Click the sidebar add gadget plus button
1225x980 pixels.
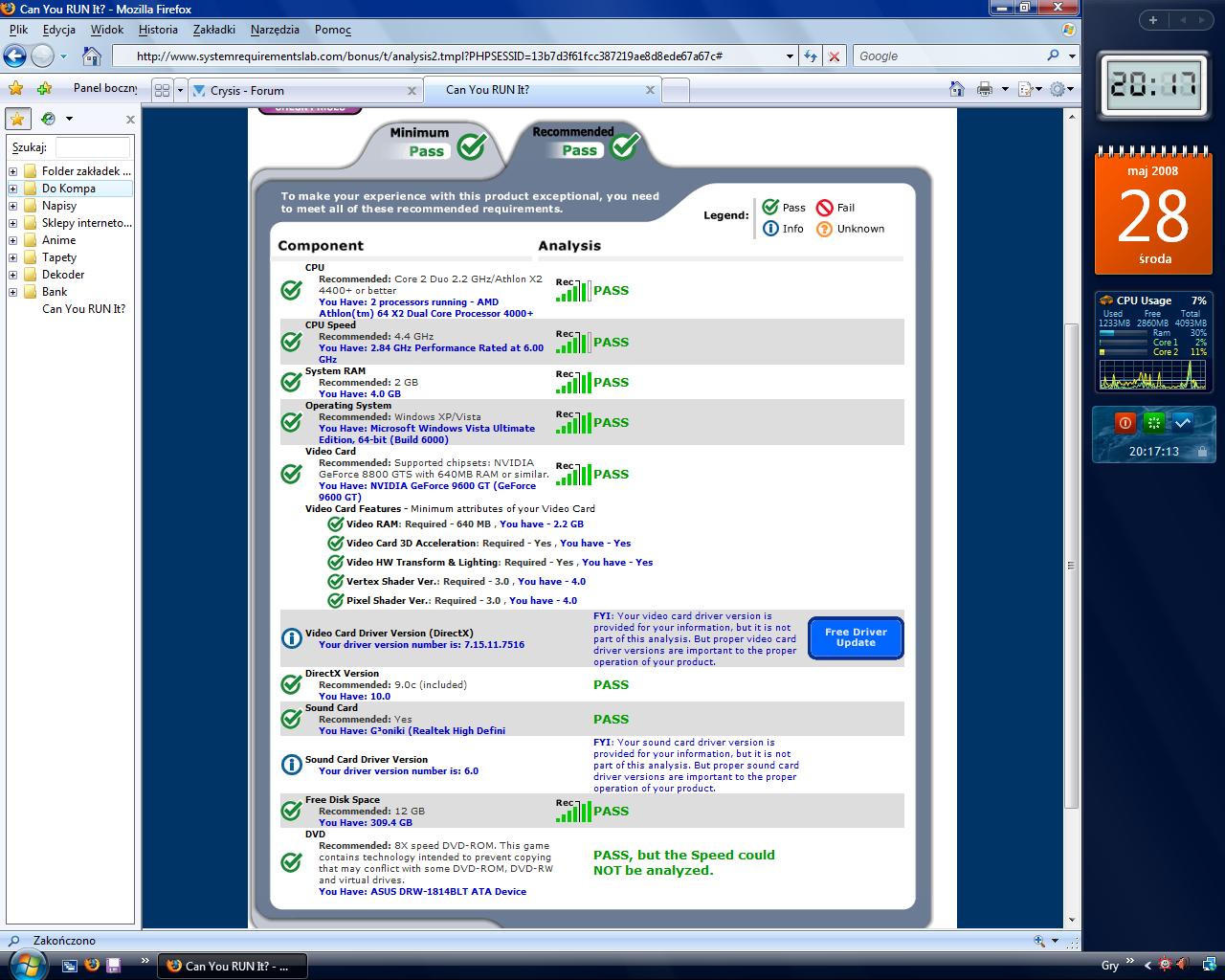1153,20
